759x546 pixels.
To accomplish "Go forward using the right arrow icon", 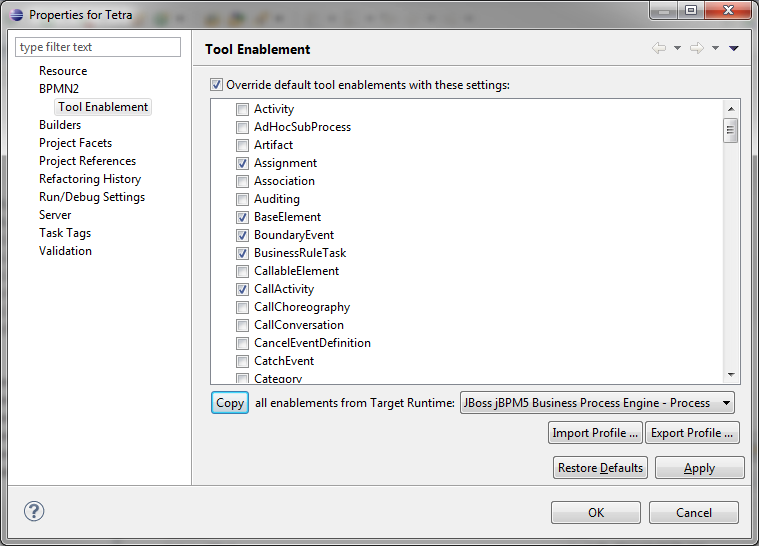I will click(x=697, y=48).
